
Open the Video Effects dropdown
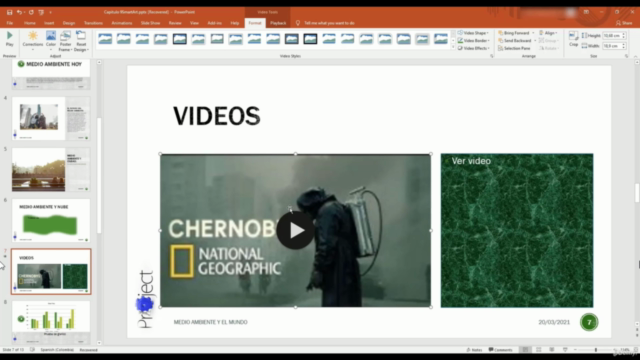[x=473, y=48]
